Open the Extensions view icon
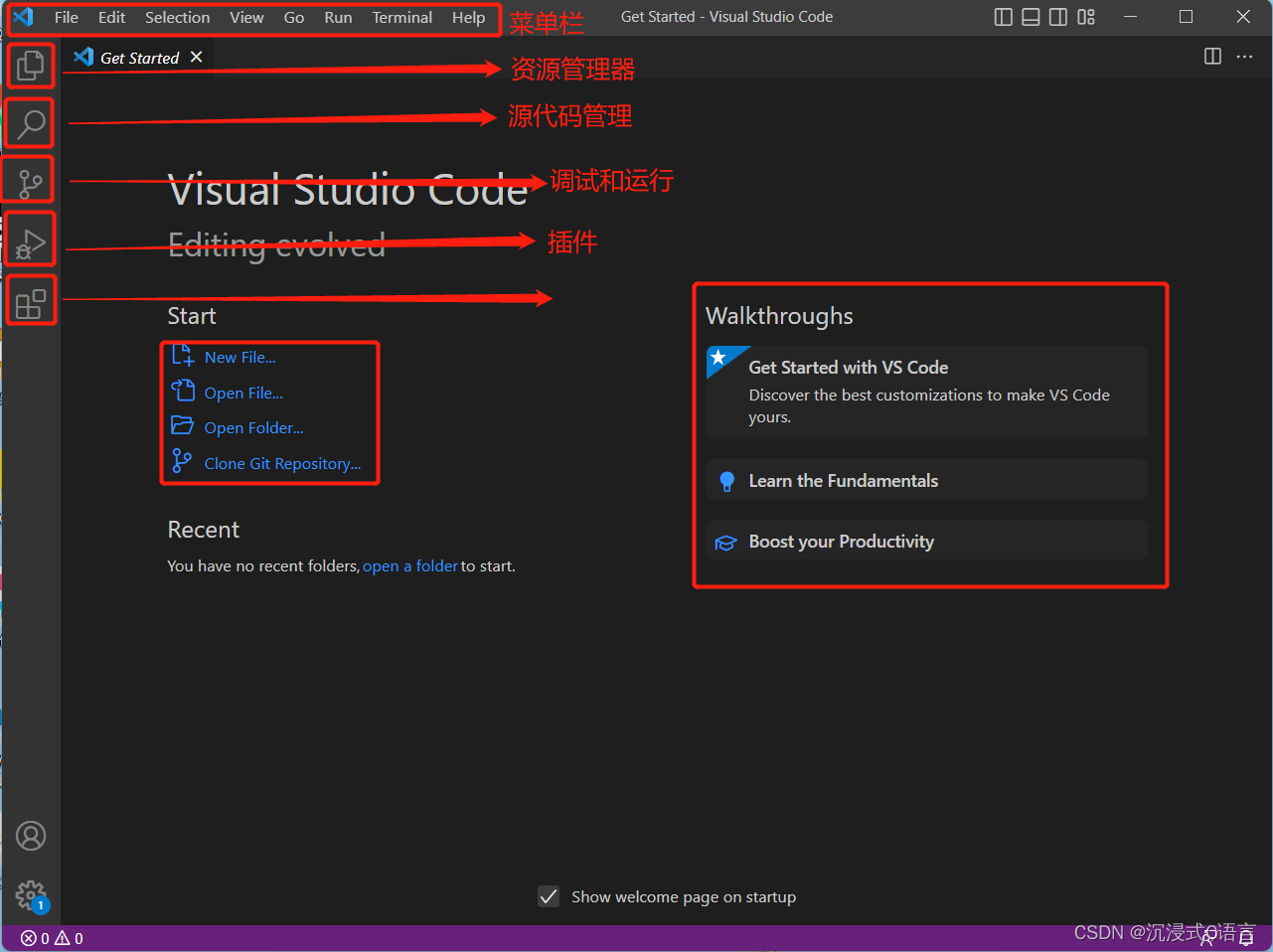Screen dimensions: 1273x952 click(31, 302)
